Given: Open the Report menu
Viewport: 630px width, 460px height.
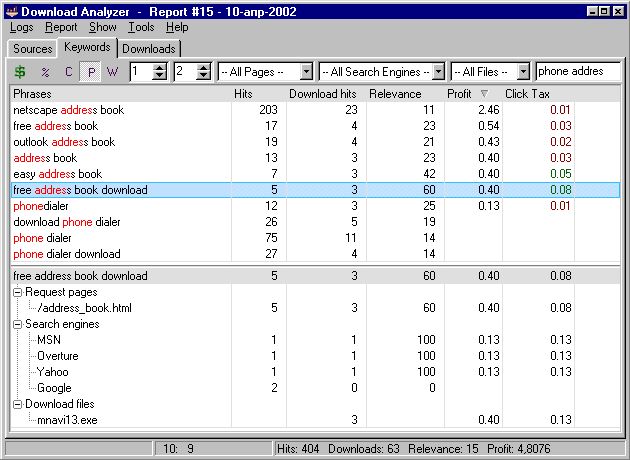Looking at the screenshot, I should point(61,27).
